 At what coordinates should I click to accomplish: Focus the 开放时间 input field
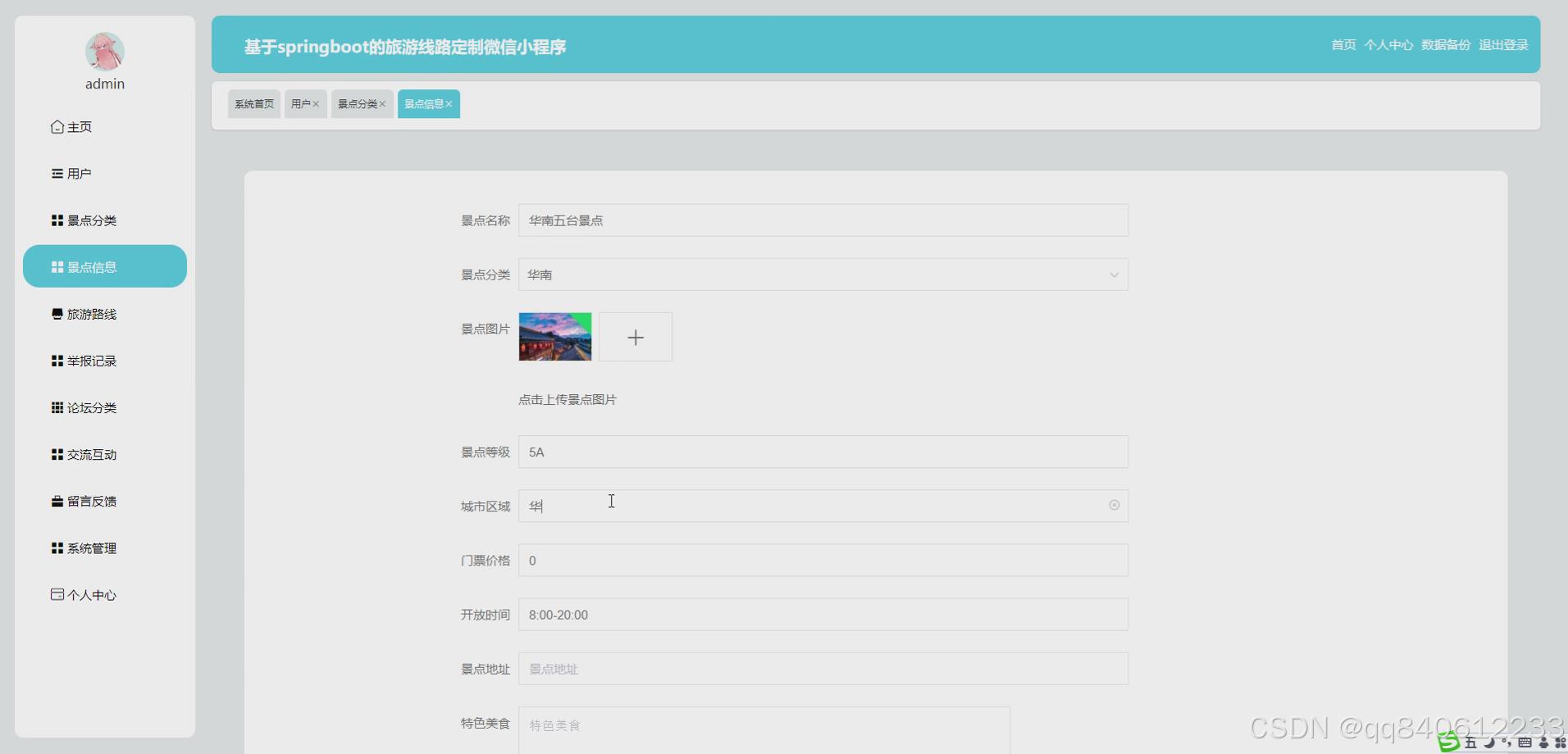point(823,615)
